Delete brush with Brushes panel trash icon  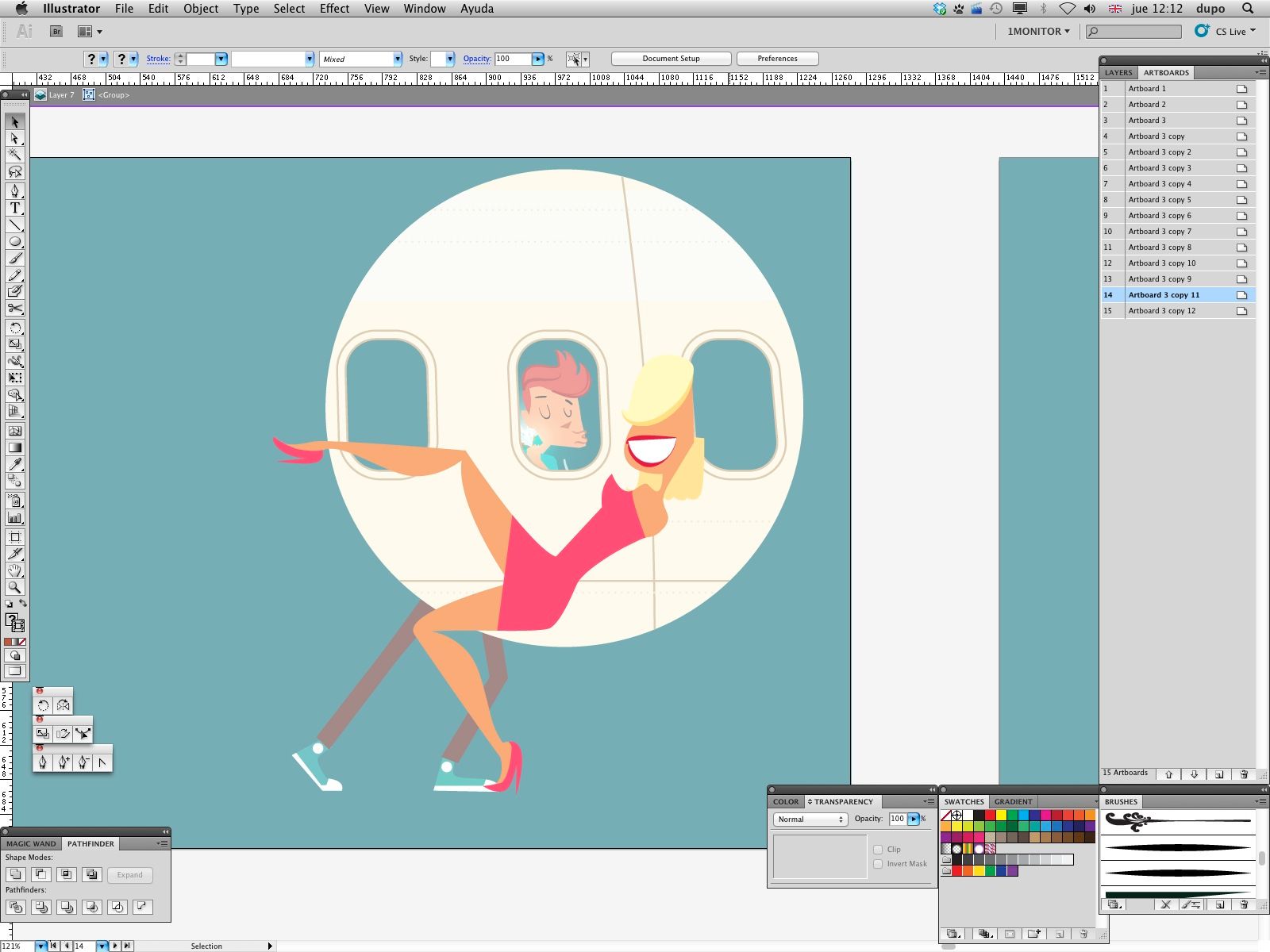pyautogui.click(x=1243, y=904)
